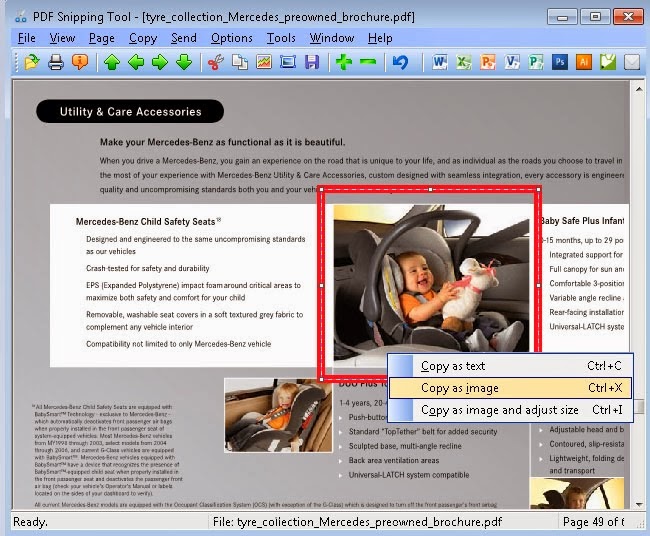Click the Page 49 status bar indicator
Viewport: 650px width, 536px height.
coord(593,521)
